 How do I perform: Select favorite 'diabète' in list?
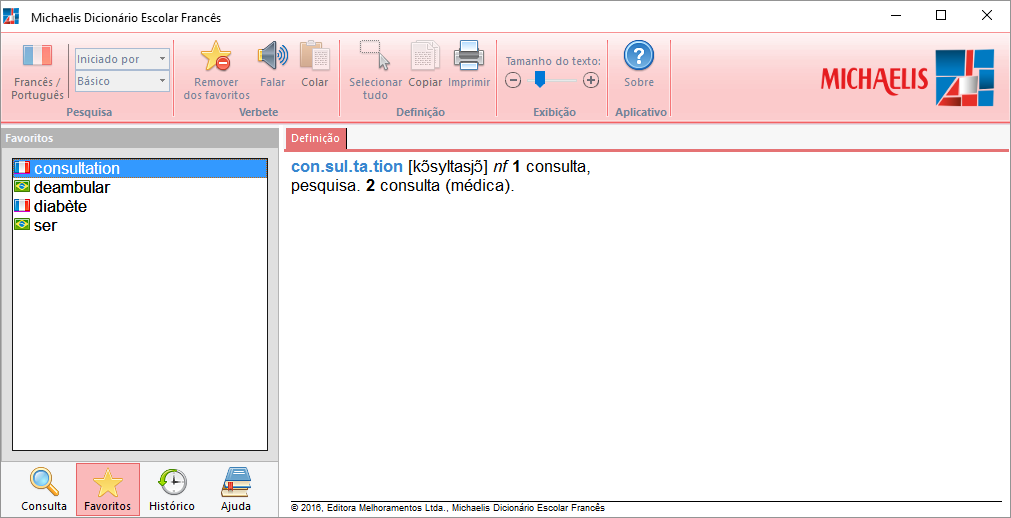(x=140, y=206)
